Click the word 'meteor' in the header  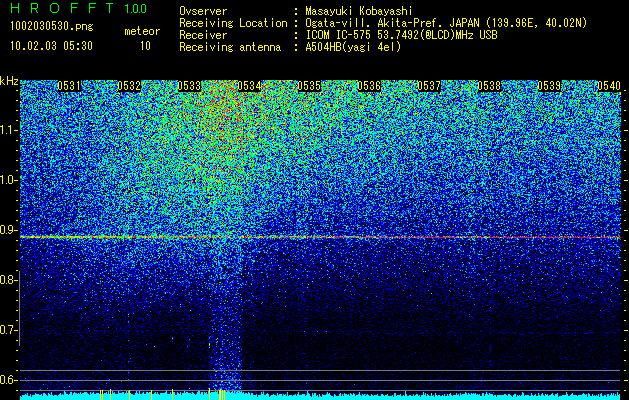click(x=142, y=31)
